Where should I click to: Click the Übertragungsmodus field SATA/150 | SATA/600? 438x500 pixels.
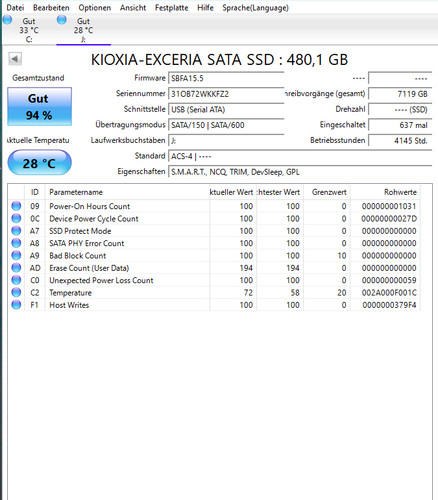226,125
